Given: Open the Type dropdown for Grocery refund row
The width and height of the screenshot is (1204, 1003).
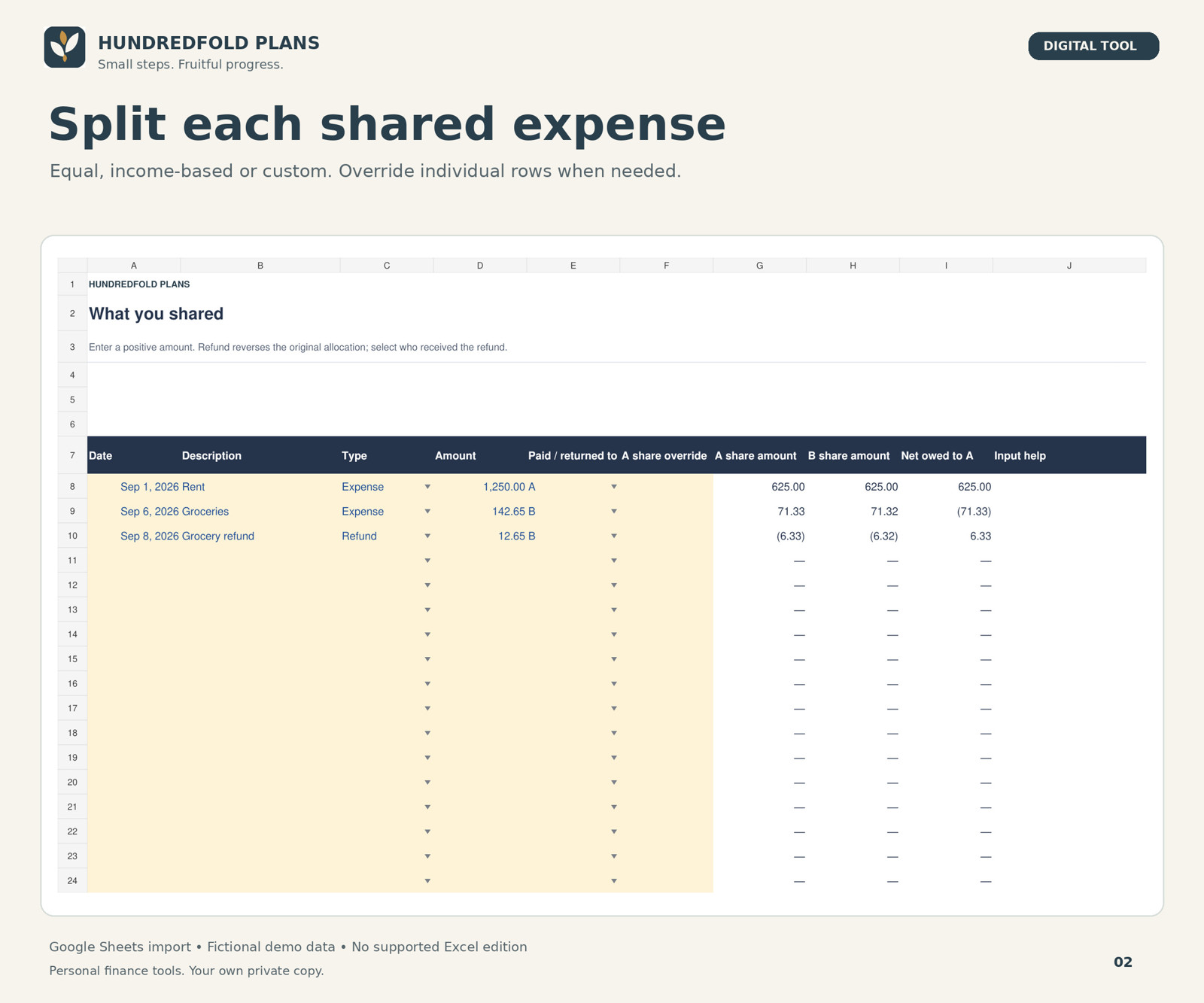Looking at the screenshot, I should 427,536.
